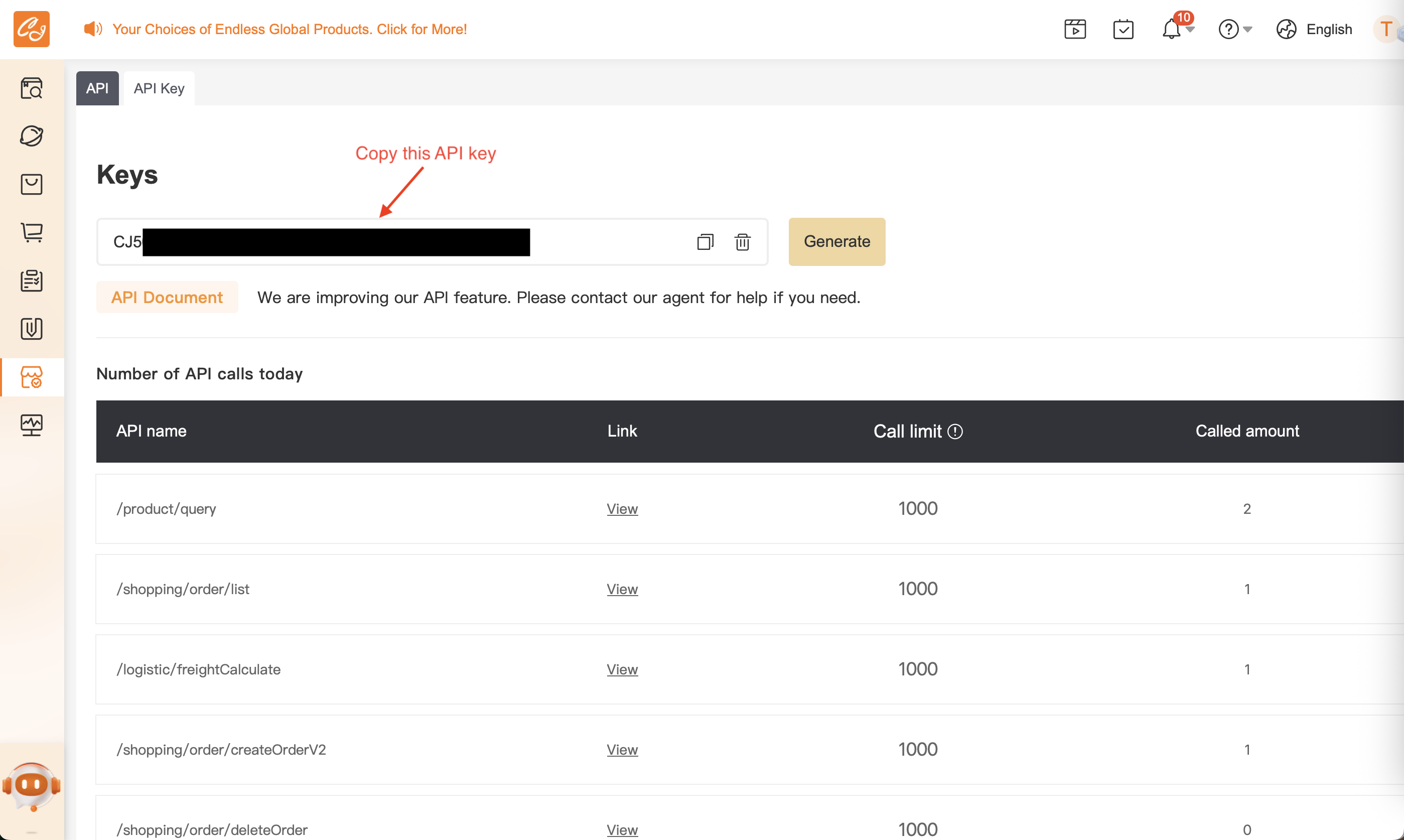Open the API Document link
Screen dimensions: 1404x840
click(x=167, y=297)
